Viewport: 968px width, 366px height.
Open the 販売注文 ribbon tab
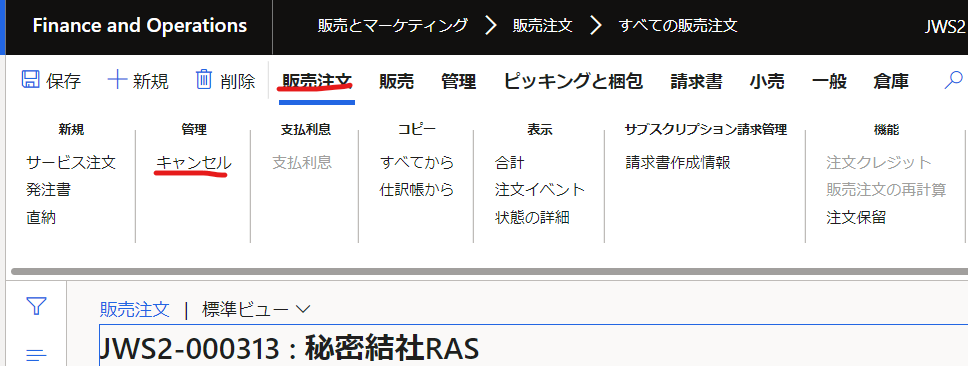[317, 81]
